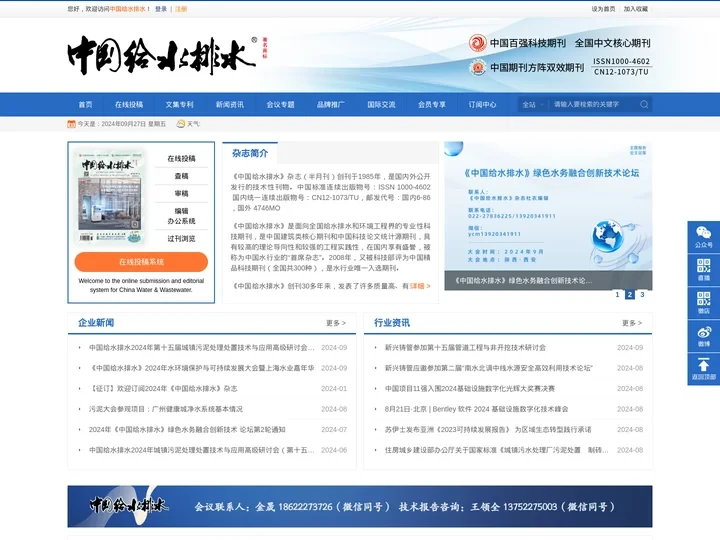The image size is (720, 540).
Task: Click the 中国给水排水 calligraphy logo
Action: click(162, 56)
